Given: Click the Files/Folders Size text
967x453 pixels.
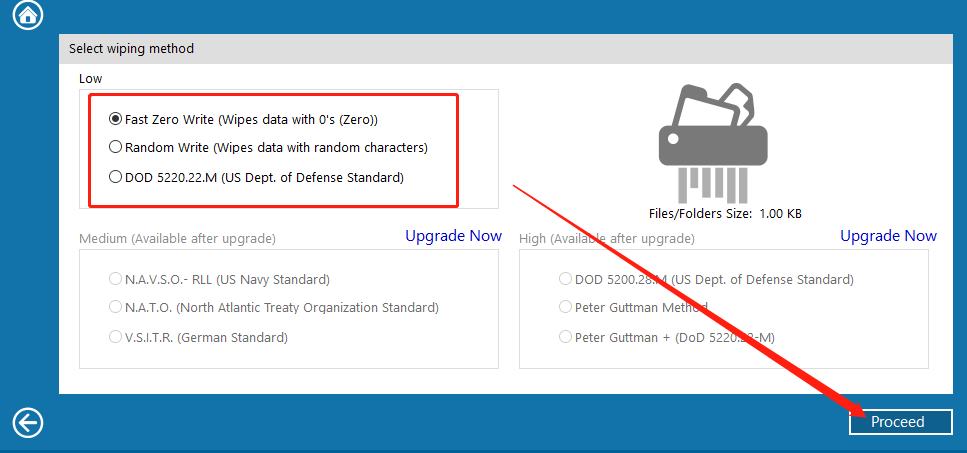Looking at the screenshot, I should pyautogui.click(x=725, y=214).
